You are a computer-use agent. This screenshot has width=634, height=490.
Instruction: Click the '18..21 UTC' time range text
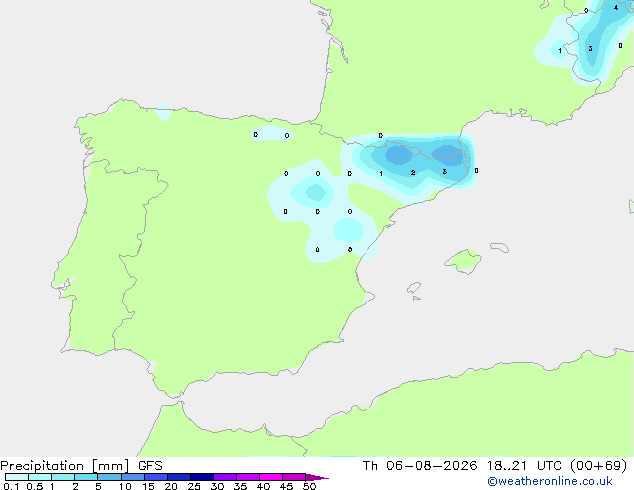click(524, 466)
